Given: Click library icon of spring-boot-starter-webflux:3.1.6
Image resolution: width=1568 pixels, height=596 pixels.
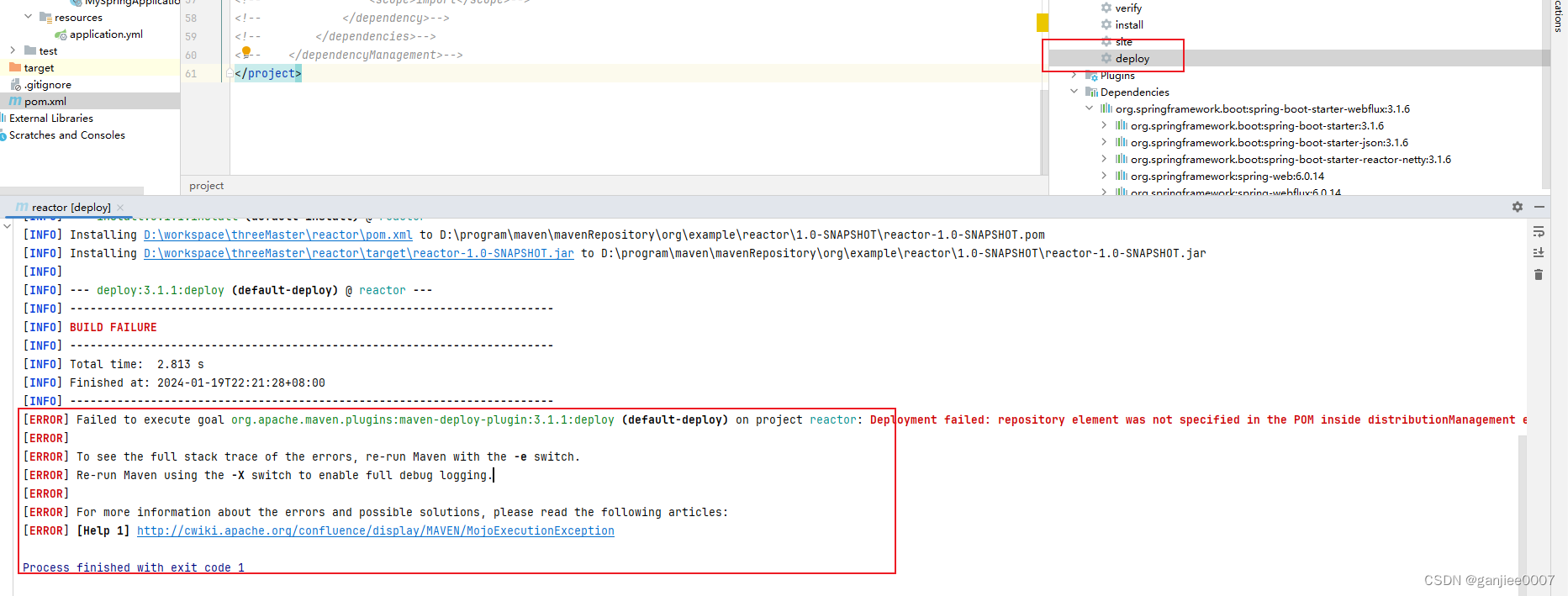Looking at the screenshot, I should [x=1106, y=109].
